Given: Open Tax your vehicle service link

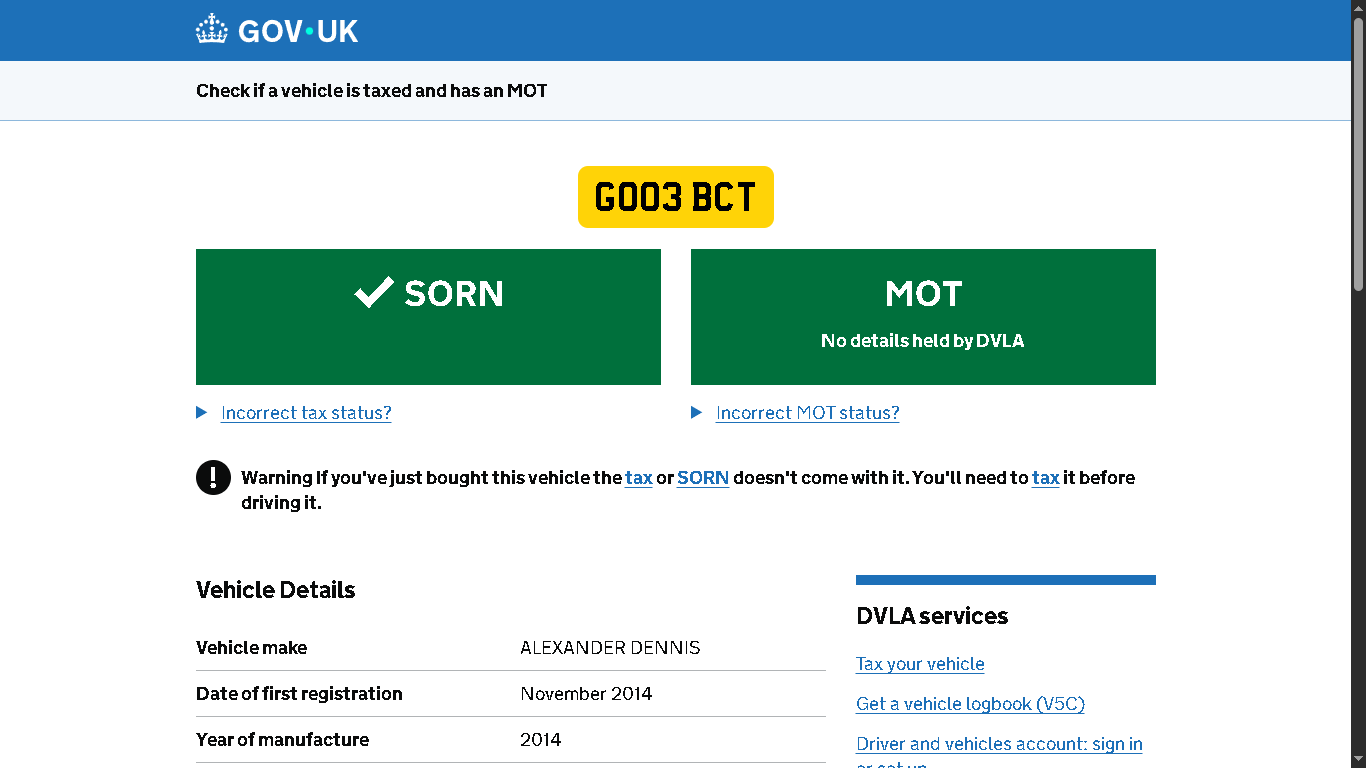Looking at the screenshot, I should 920,664.
